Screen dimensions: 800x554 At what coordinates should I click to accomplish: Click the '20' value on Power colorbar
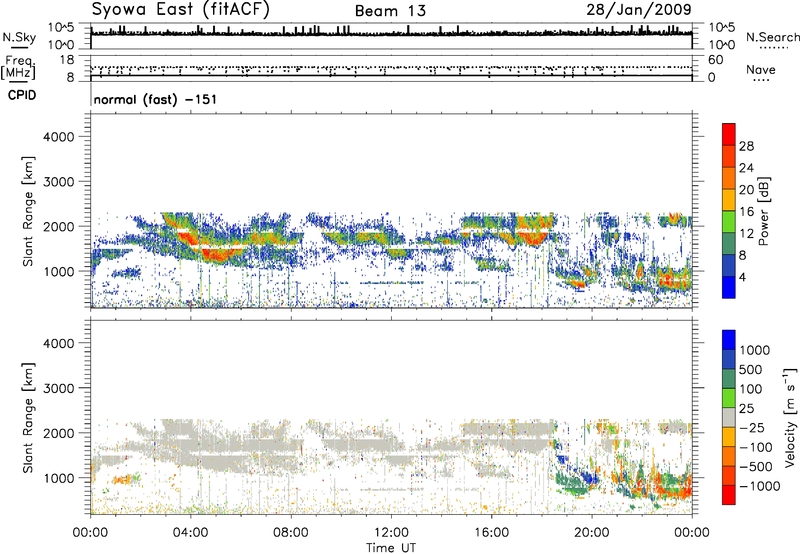746,190
